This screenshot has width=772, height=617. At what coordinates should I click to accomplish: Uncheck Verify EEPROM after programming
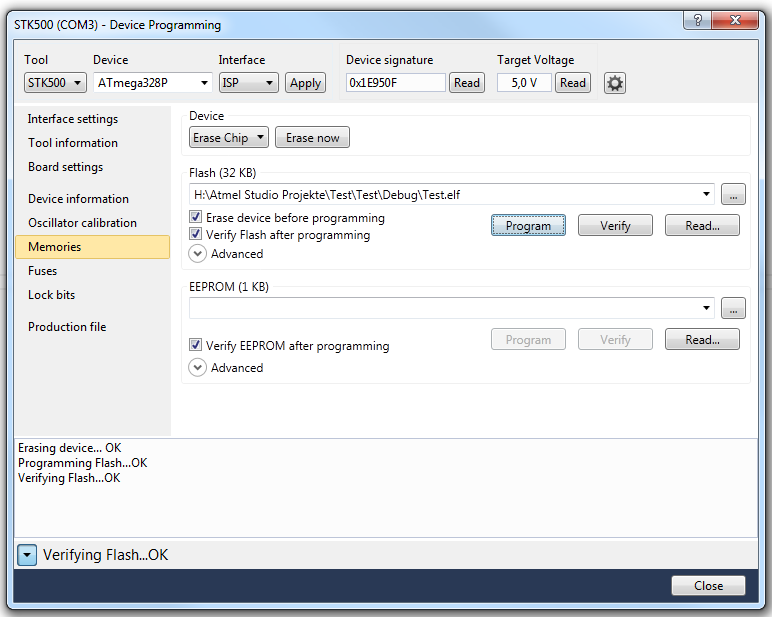196,346
